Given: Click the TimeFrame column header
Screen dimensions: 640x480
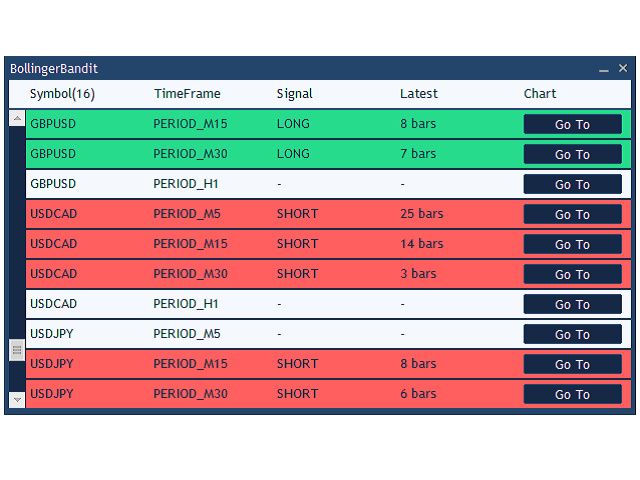Looking at the screenshot, I should pyautogui.click(x=187, y=94).
